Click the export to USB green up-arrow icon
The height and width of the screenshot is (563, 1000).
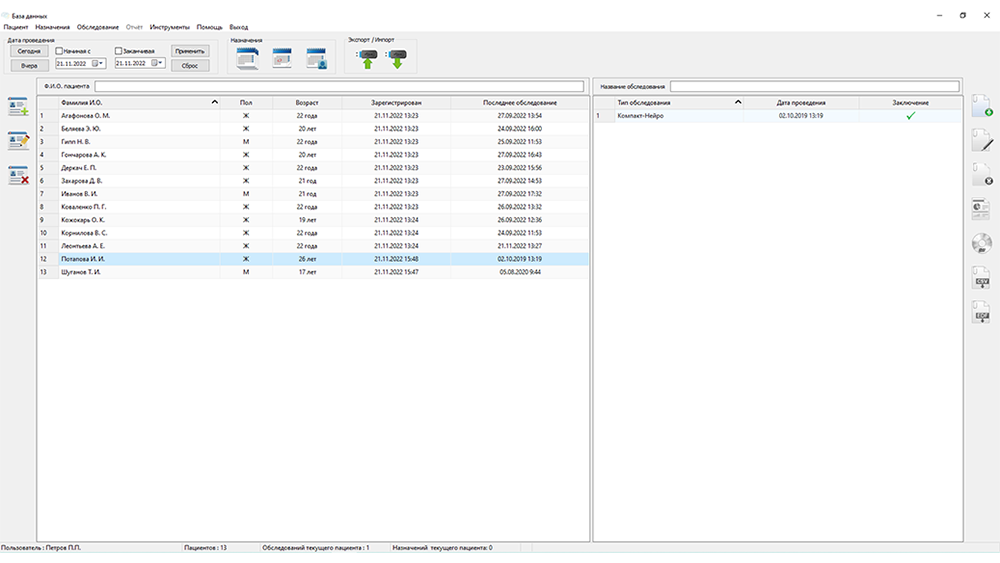click(x=367, y=58)
